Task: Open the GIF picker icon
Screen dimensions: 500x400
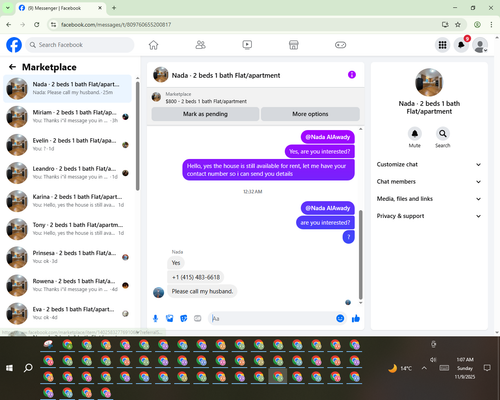Action: [x=198, y=319]
